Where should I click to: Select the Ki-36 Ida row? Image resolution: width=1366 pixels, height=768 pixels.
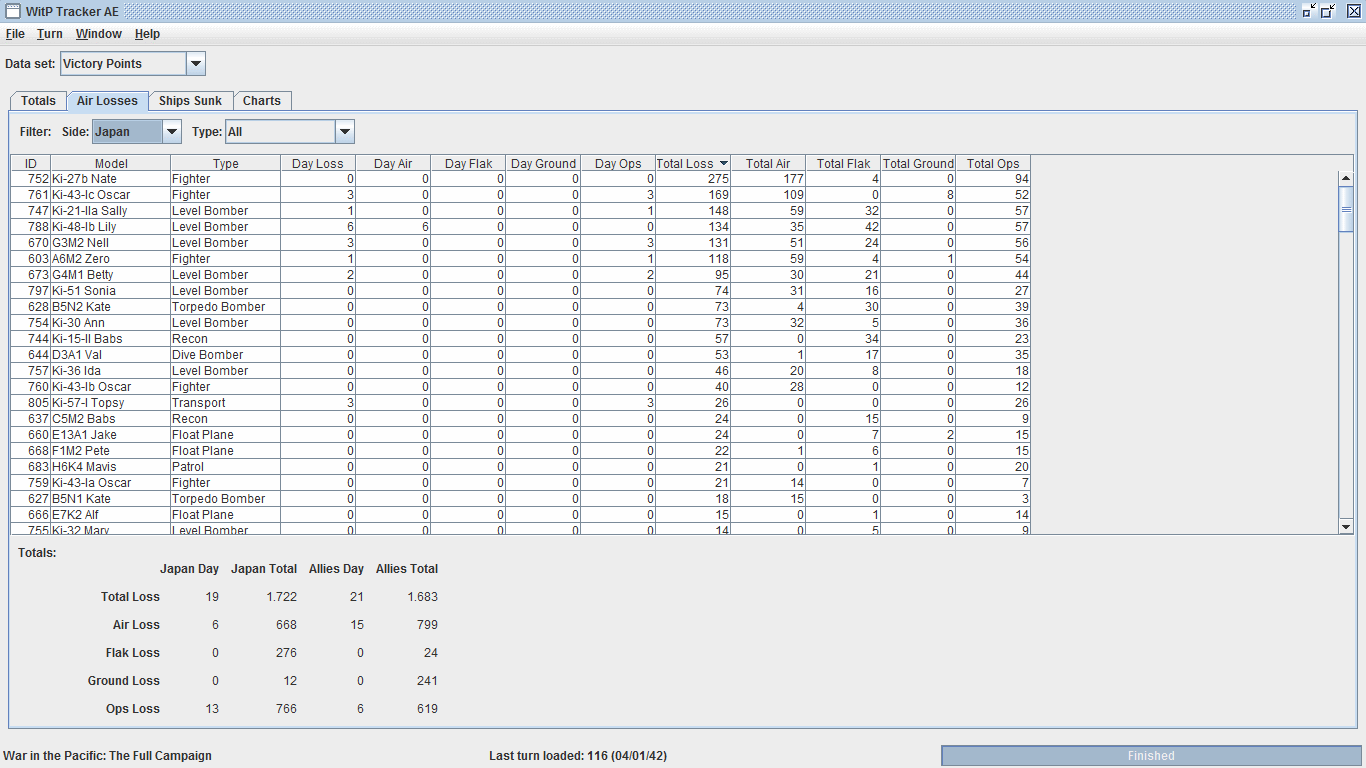521,371
